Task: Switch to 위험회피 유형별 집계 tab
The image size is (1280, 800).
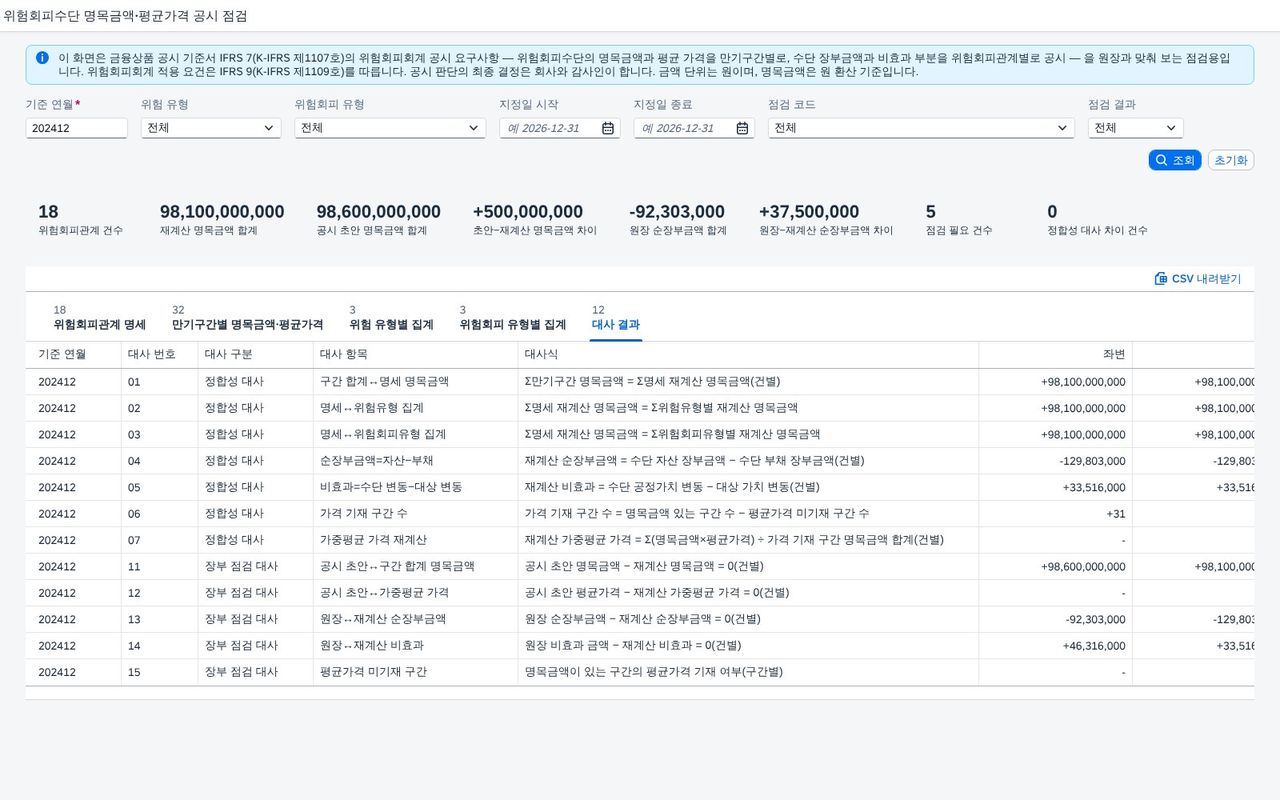Action: coord(513,318)
